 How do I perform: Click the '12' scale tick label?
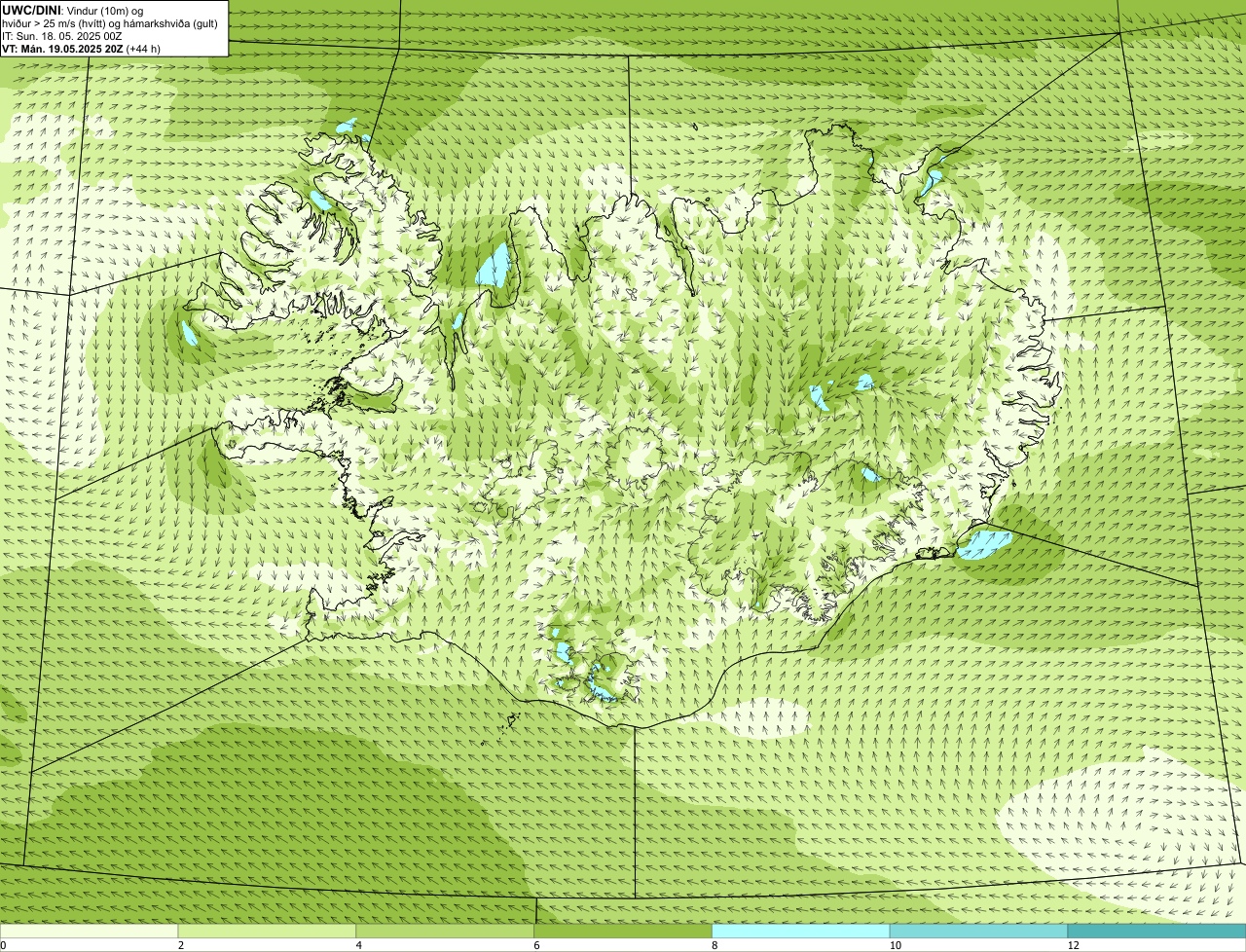[1073, 945]
